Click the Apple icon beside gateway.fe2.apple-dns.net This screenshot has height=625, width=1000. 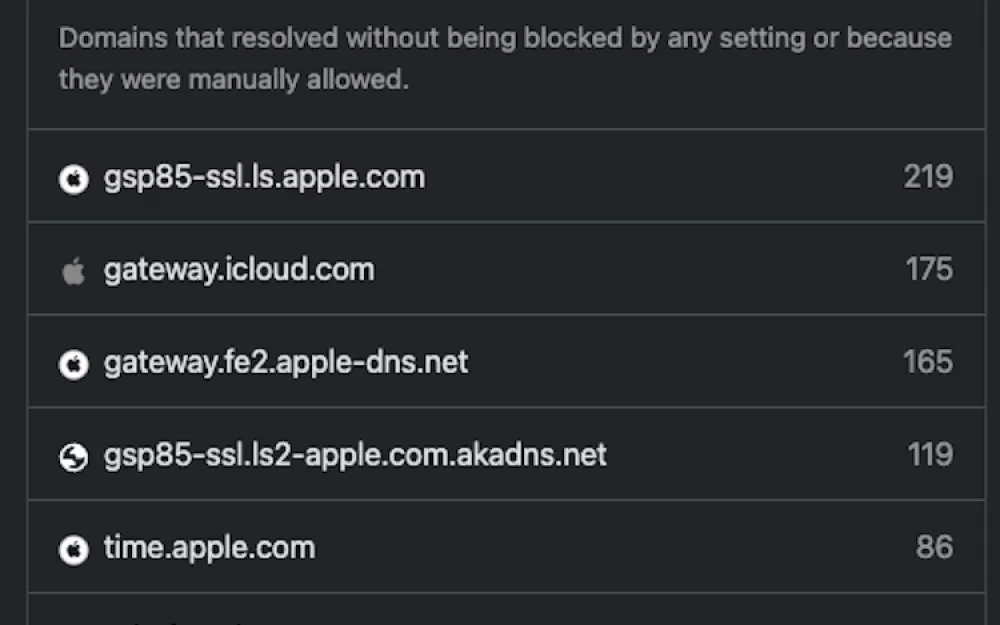pyautogui.click(x=74, y=364)
